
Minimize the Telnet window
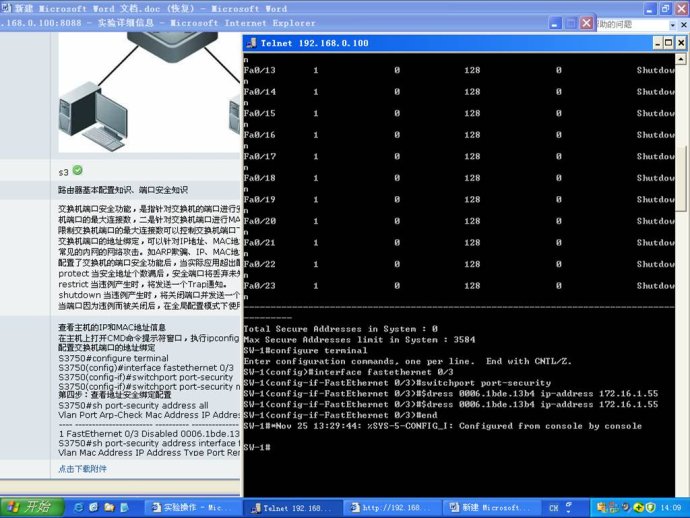pyautogui.click(x=658, y=43)
